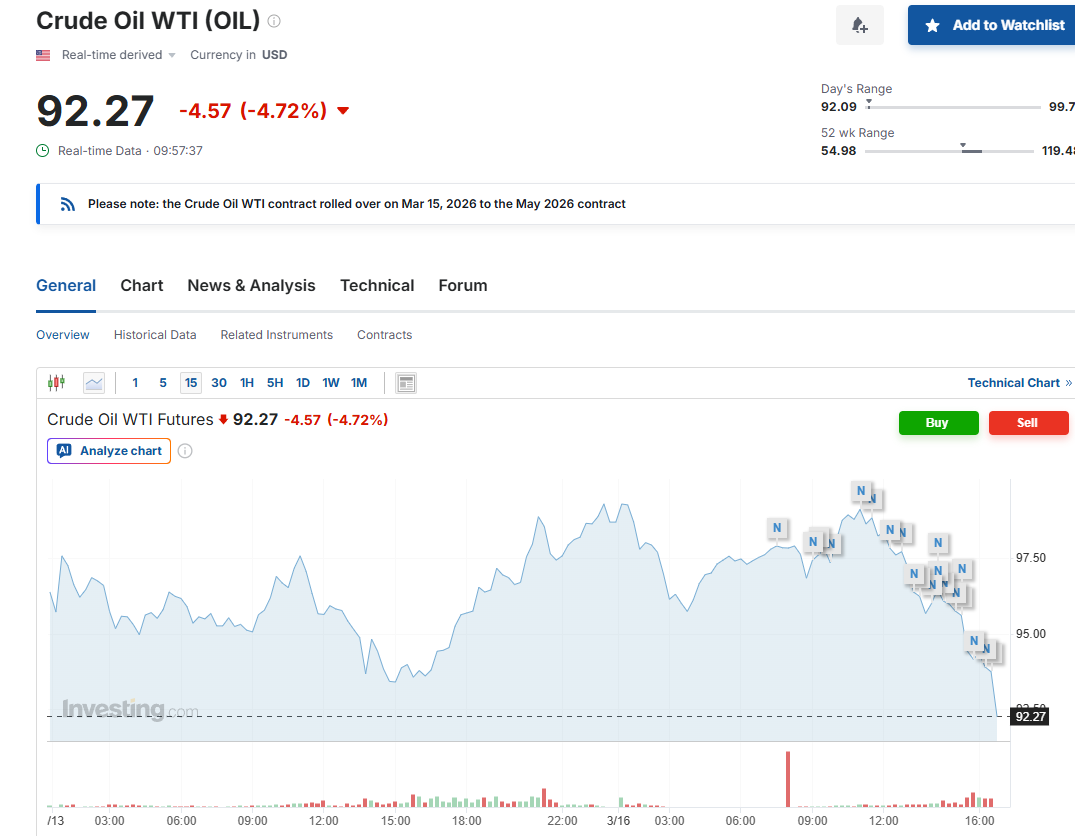The width and height of the screenshot is (1075, 836).
Task: Open the General tab
Action: pos(66,285)
